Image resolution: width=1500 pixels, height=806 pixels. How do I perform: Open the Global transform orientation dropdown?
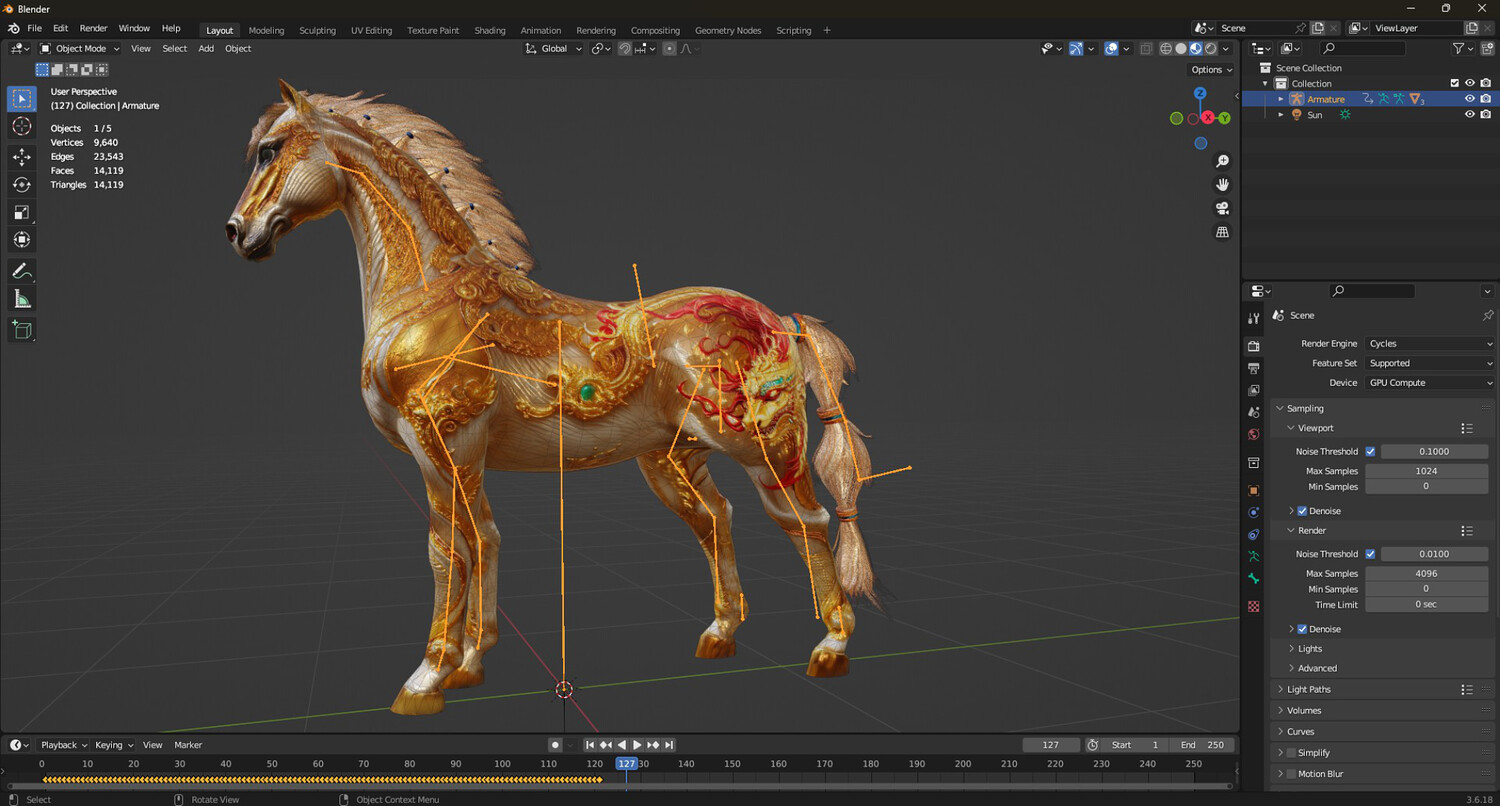click(554, 48)
